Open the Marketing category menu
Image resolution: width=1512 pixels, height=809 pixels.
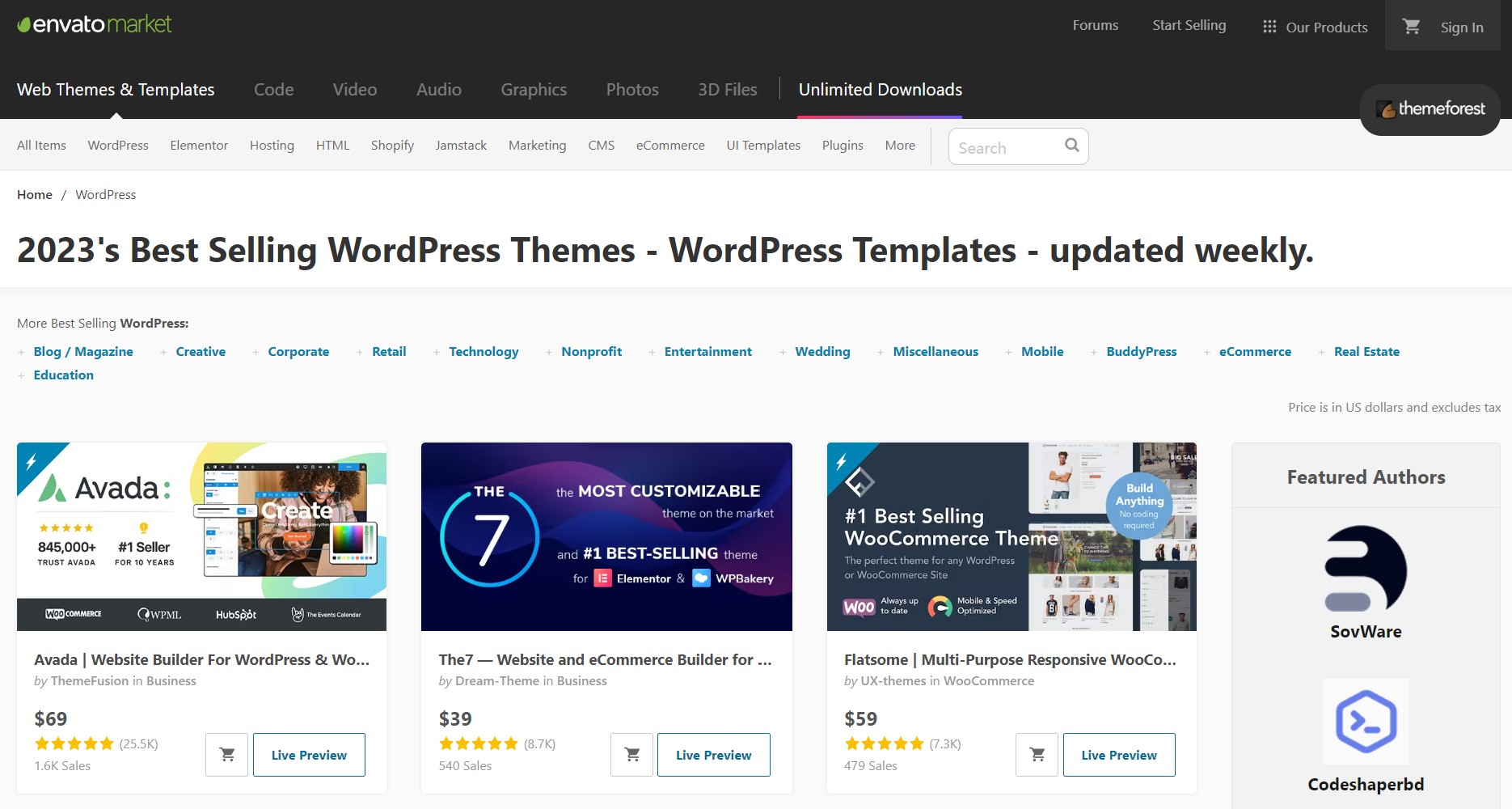(537, 146)
